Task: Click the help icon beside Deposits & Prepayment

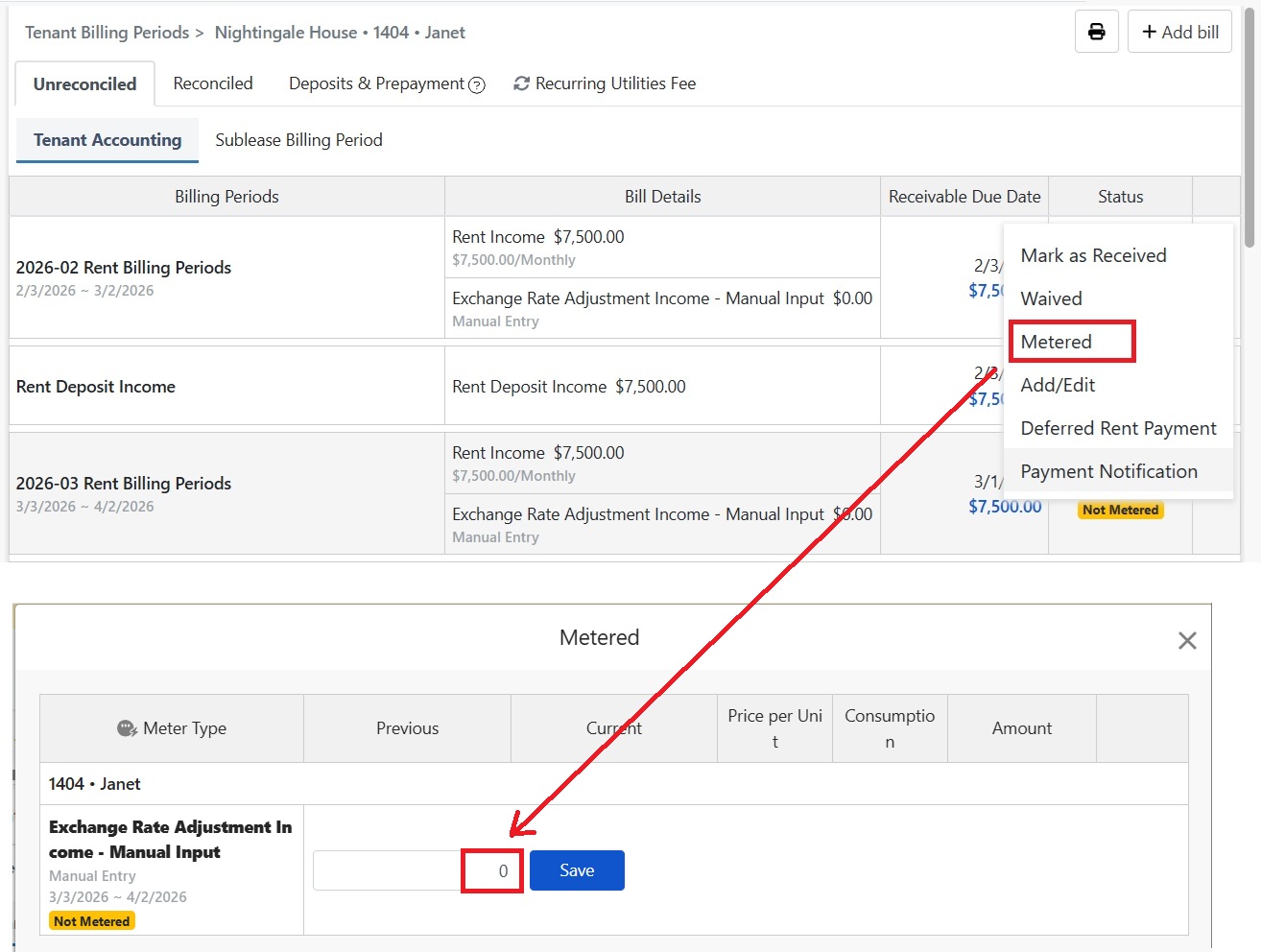Action: point(477,85)
